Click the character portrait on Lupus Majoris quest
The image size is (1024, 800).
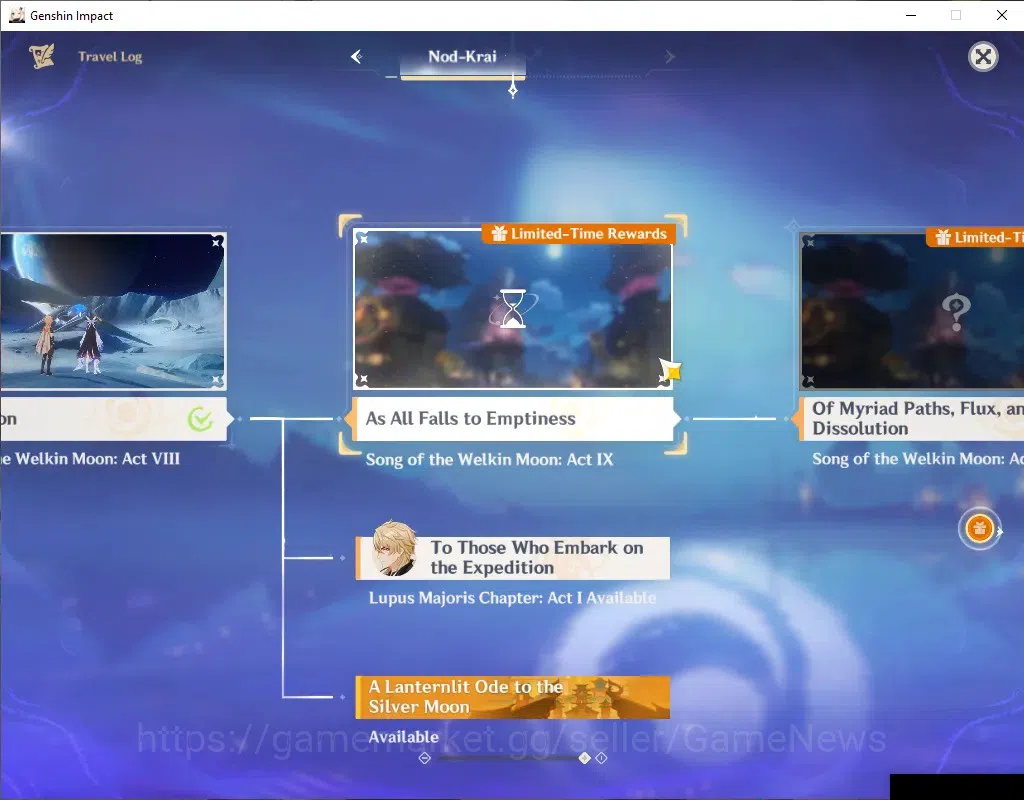[394, 549]
